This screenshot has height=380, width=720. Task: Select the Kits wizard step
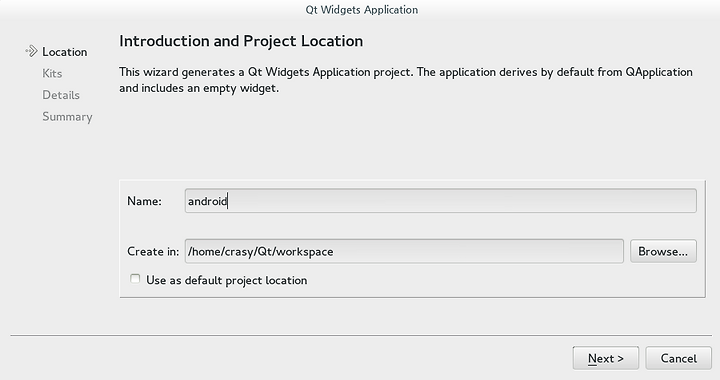coord(52,73)
